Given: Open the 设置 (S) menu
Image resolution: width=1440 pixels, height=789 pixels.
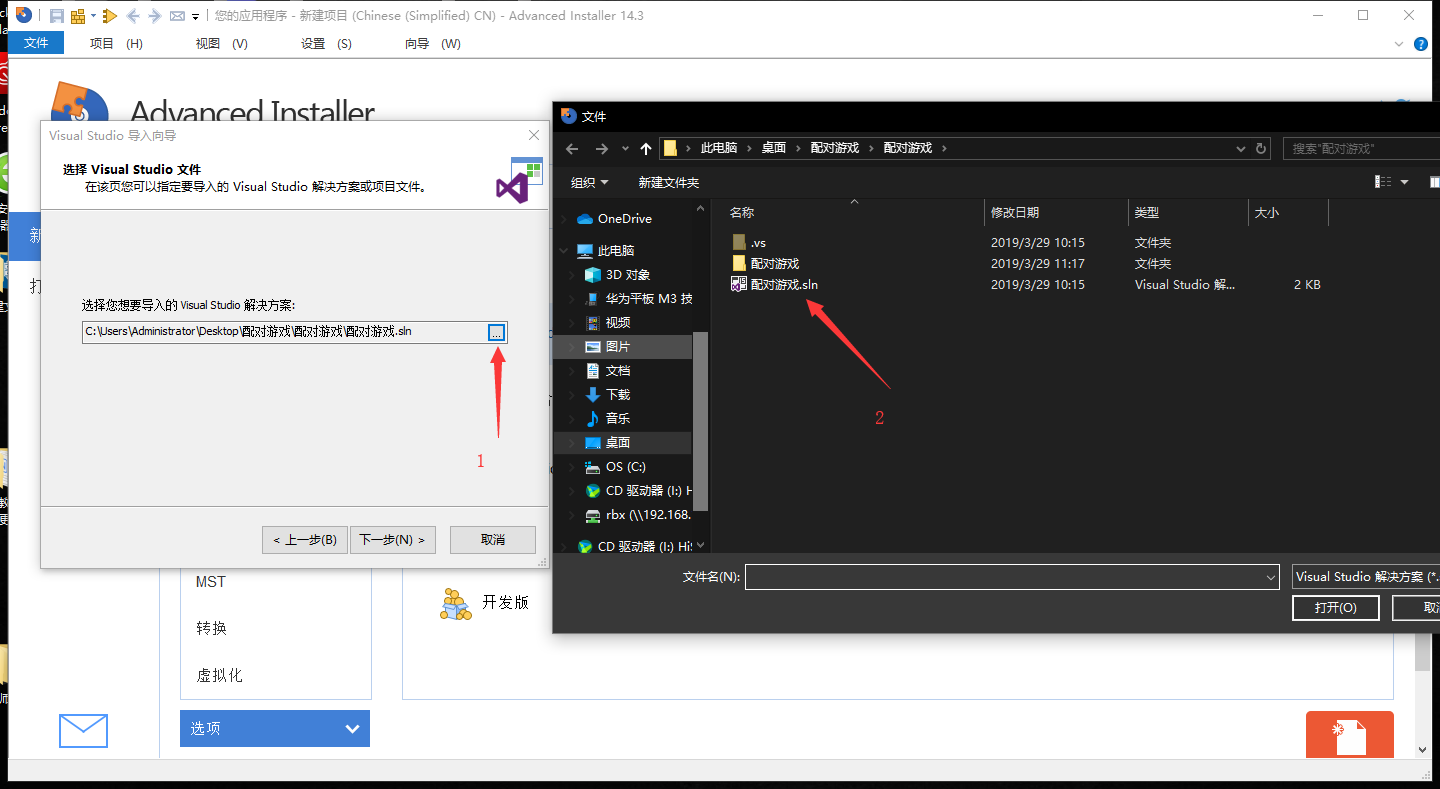Looking at the screenshot, I should click(x=326, y=43).
